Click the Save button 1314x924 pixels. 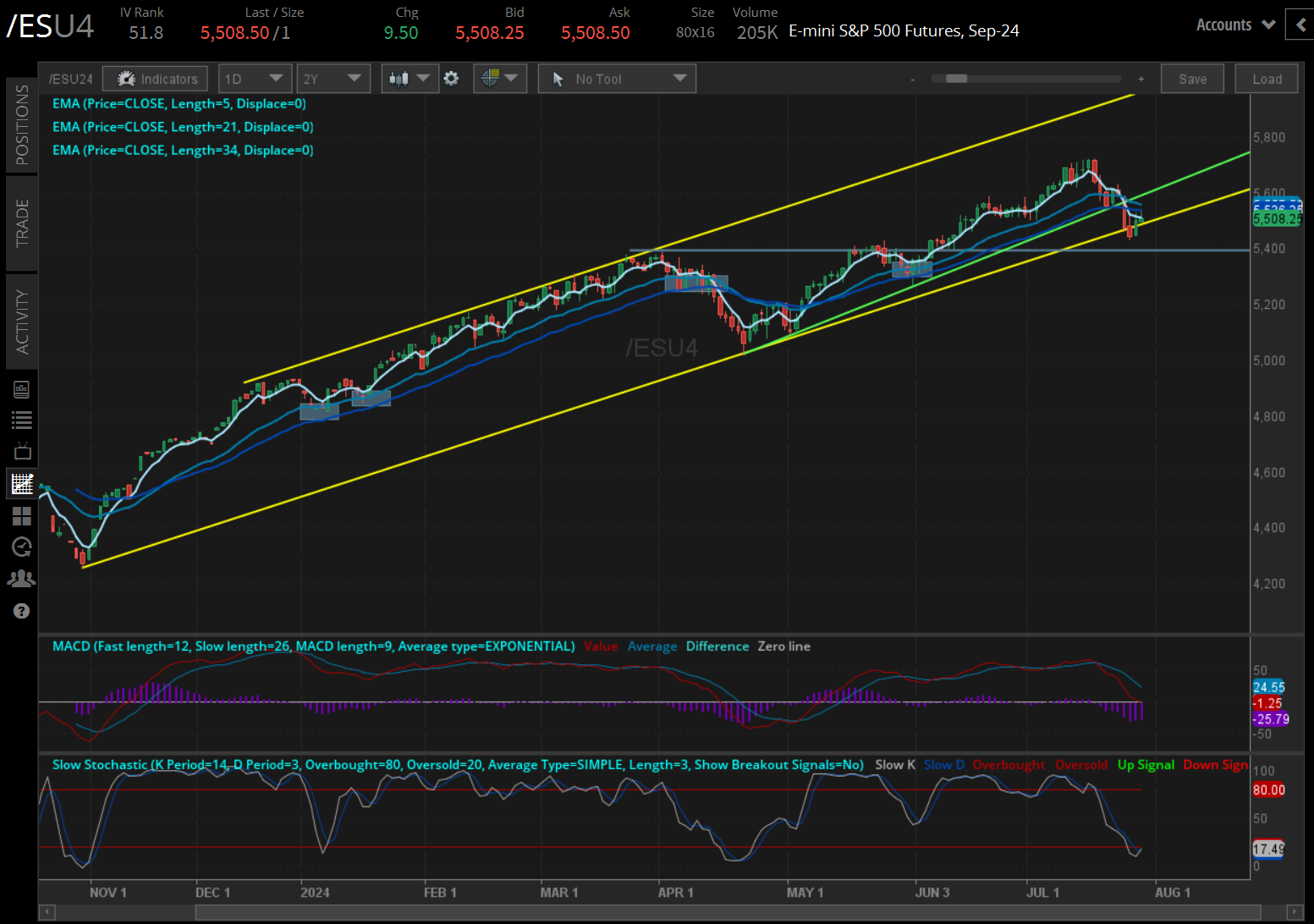[x=1192, y=78]
